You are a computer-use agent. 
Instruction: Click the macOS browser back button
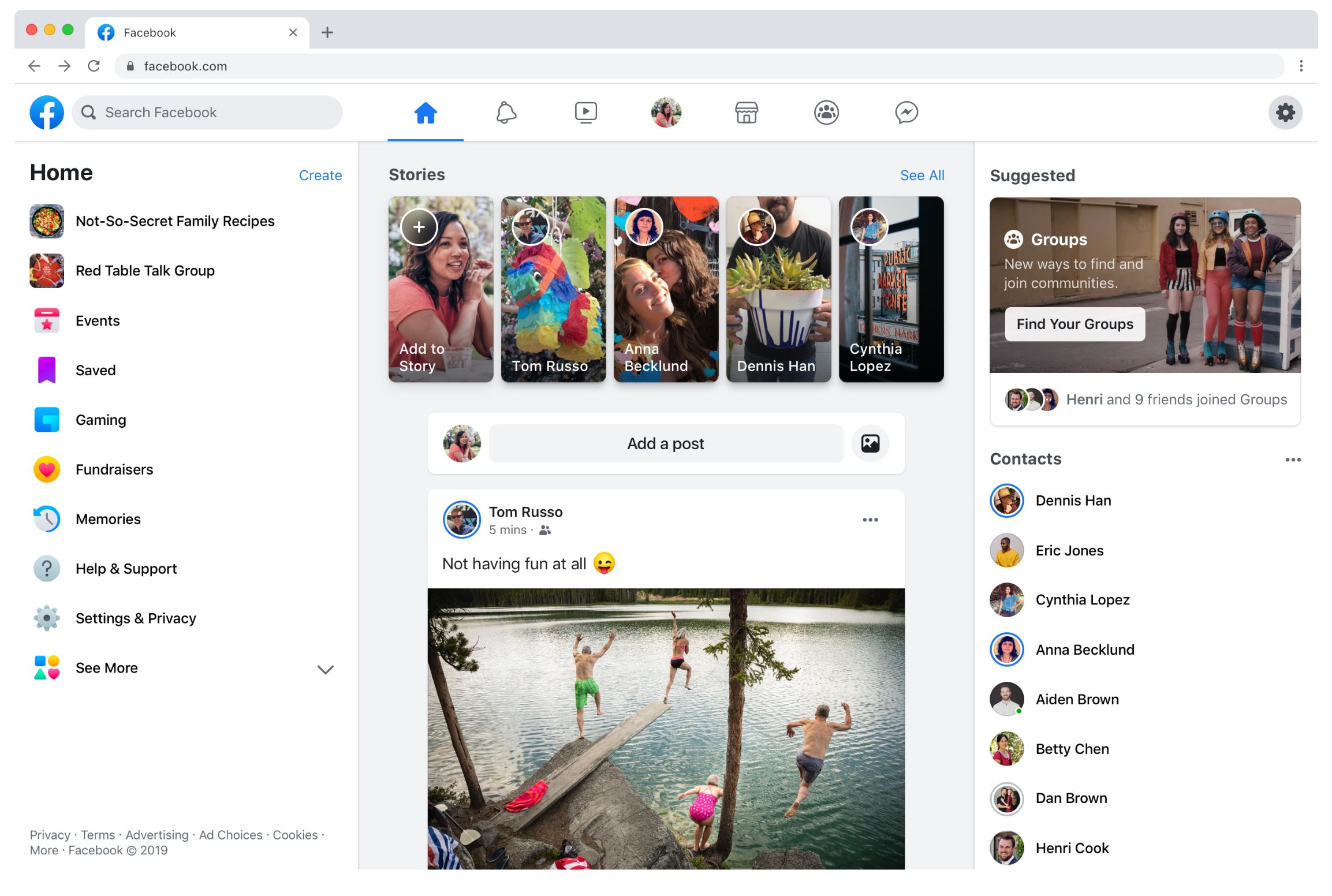tap(32, 67)
